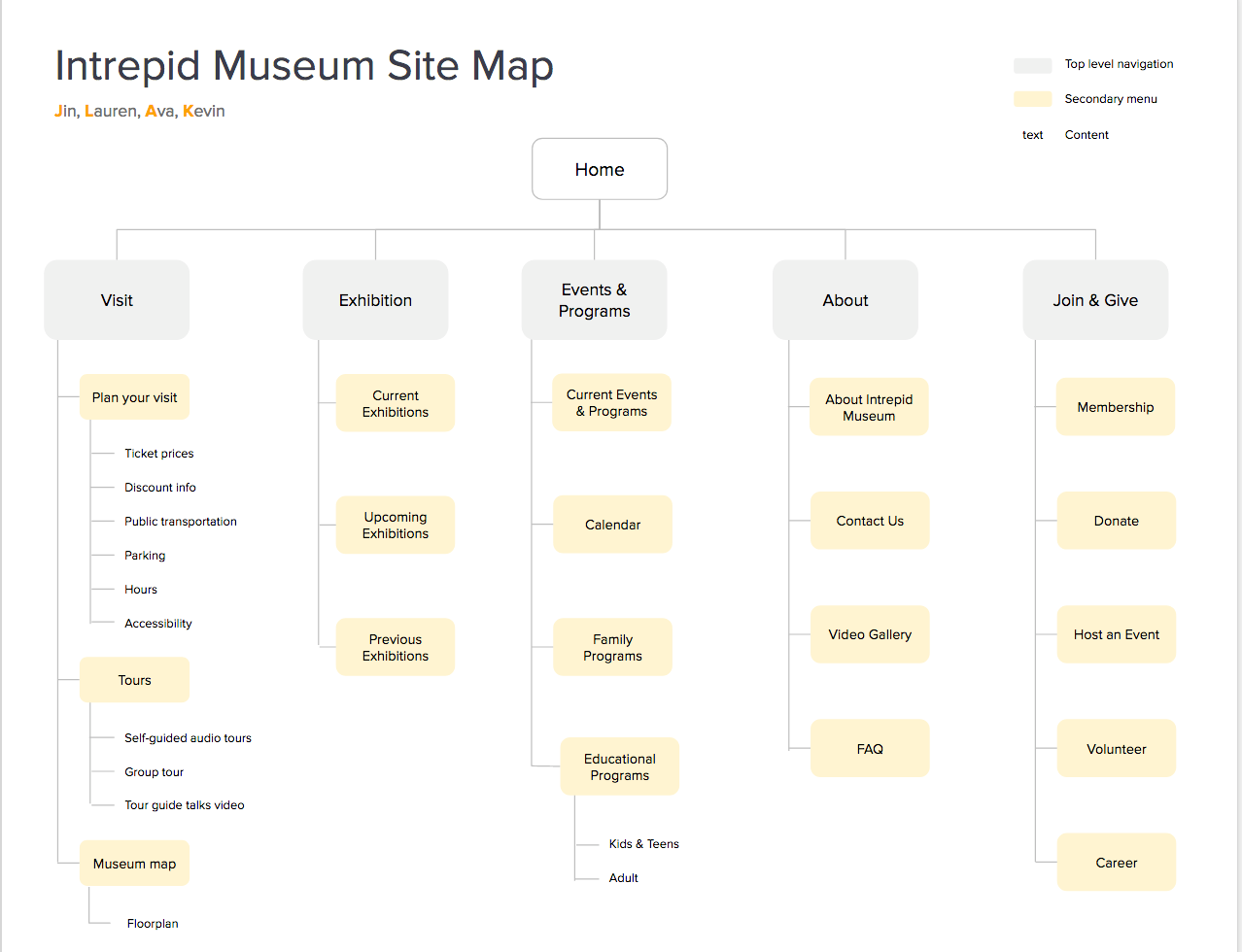Image resolution: width=1242 pixels, height=952 pixels.
Task: Select the Hours content item
Action: tap(141, 590)
